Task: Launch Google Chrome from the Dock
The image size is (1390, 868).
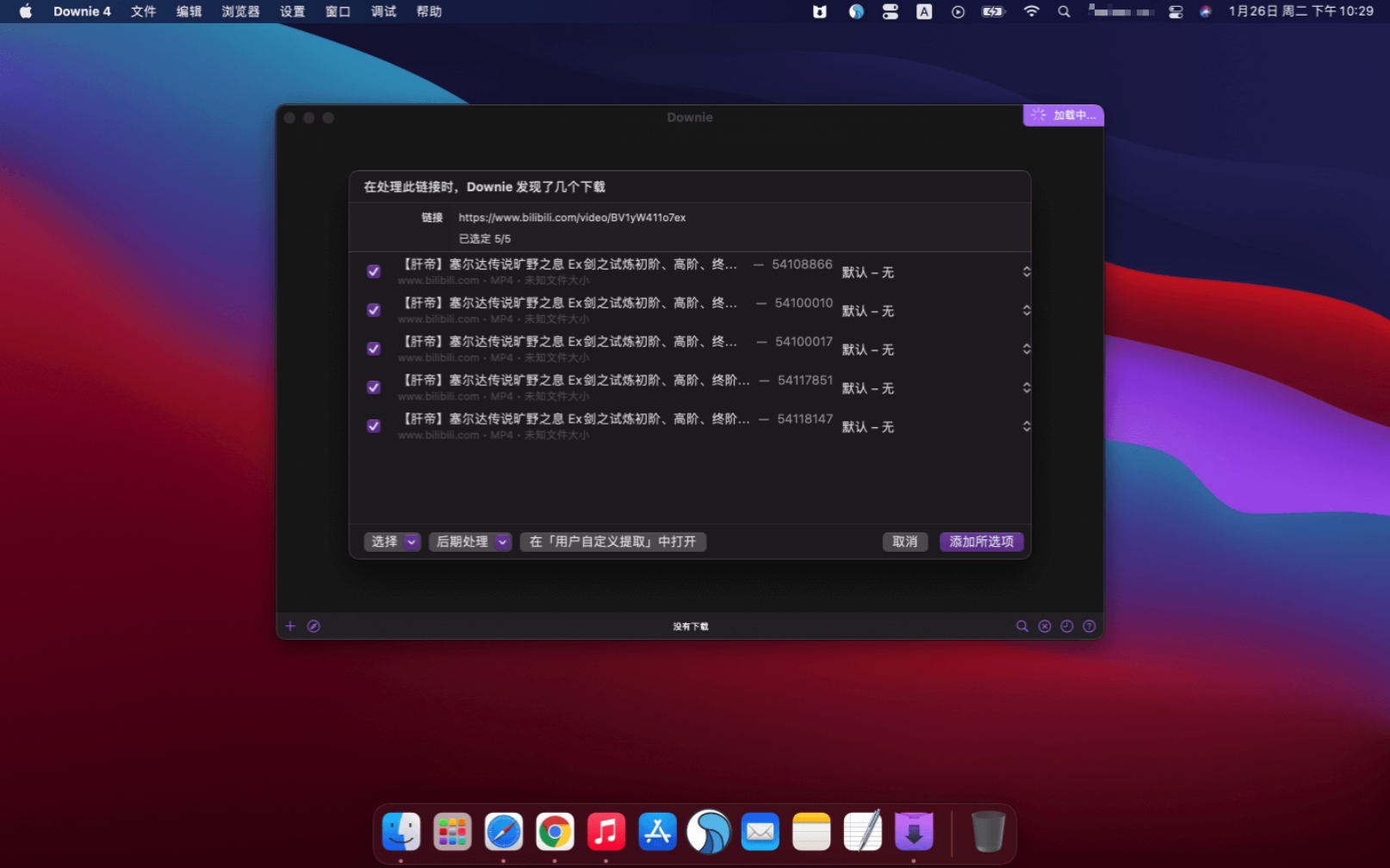Action: 555,832
